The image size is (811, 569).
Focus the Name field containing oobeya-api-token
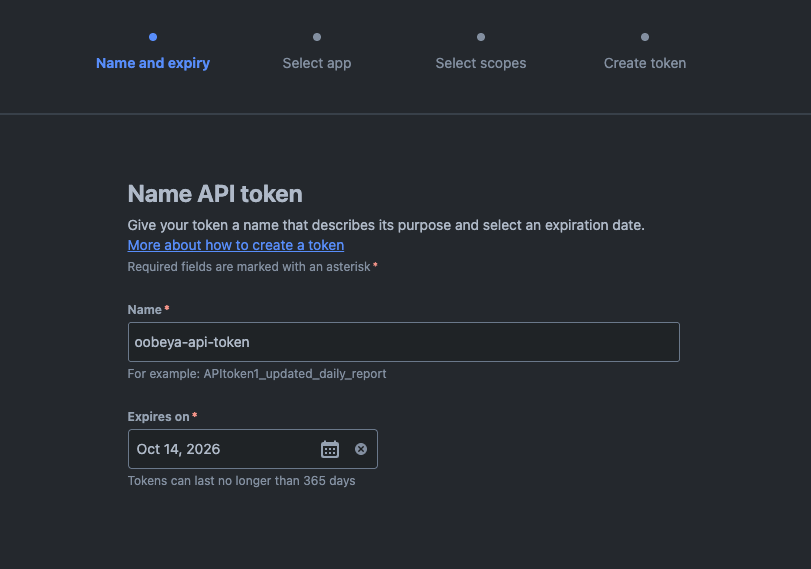[x=403, y=342]
